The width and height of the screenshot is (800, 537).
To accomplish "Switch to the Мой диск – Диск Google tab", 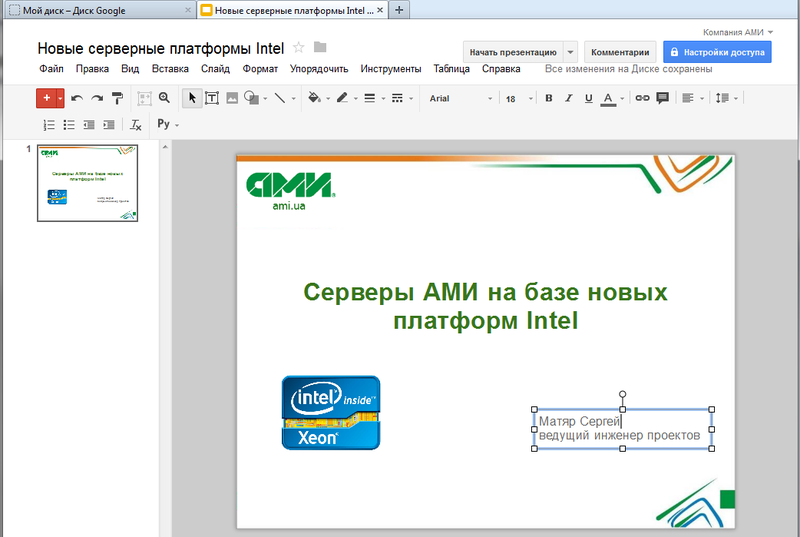I will (x=100, y=10).
